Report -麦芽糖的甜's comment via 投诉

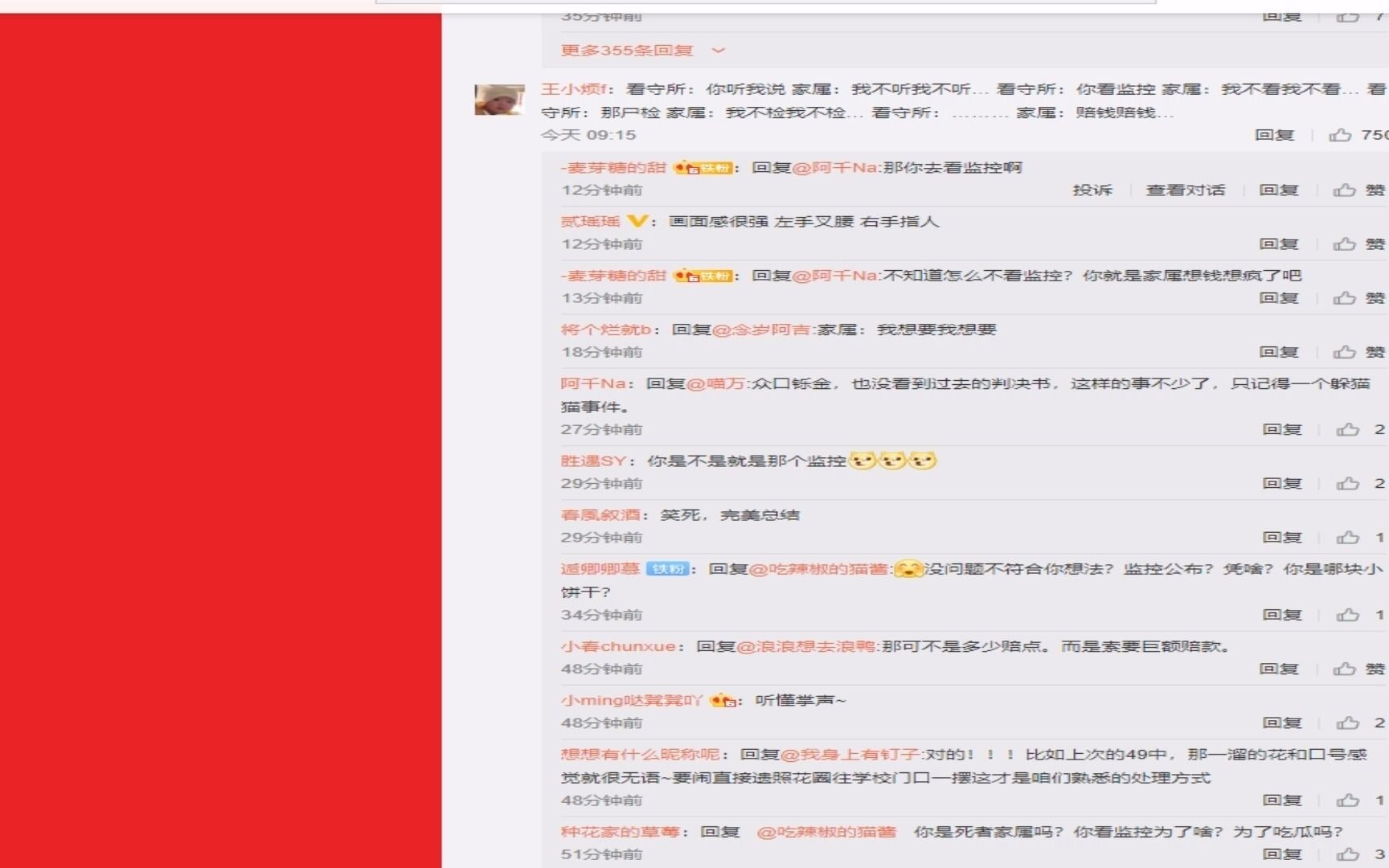[1091, 190]
